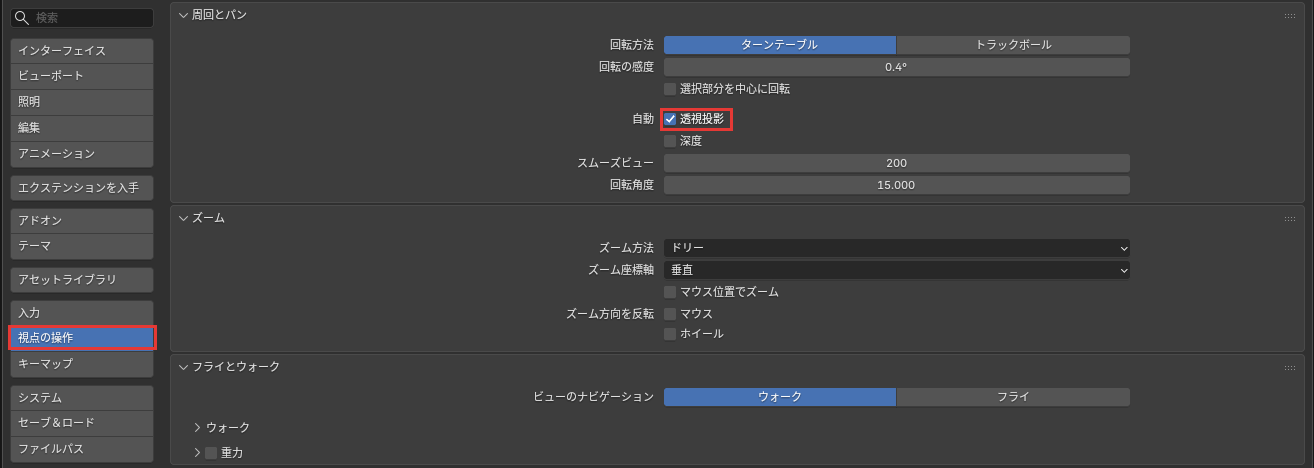The height and width of the screenshot is (468, 1314).
Task: Go to the システム section
Action: 82,397
